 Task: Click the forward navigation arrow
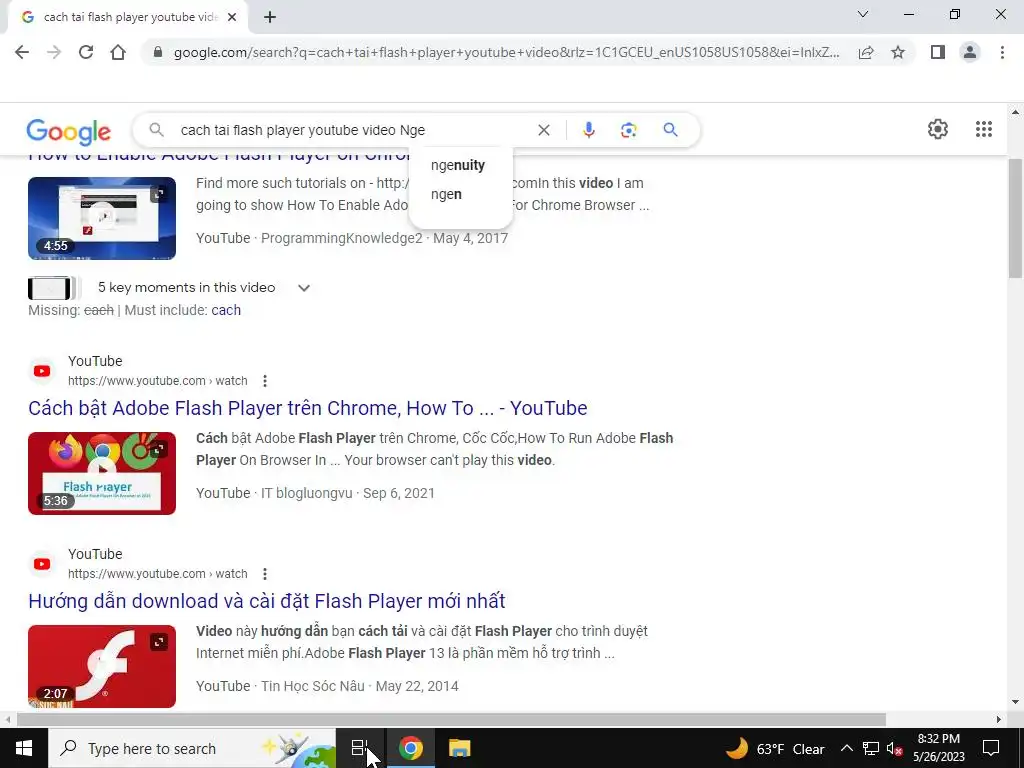(x=54, y=52)
